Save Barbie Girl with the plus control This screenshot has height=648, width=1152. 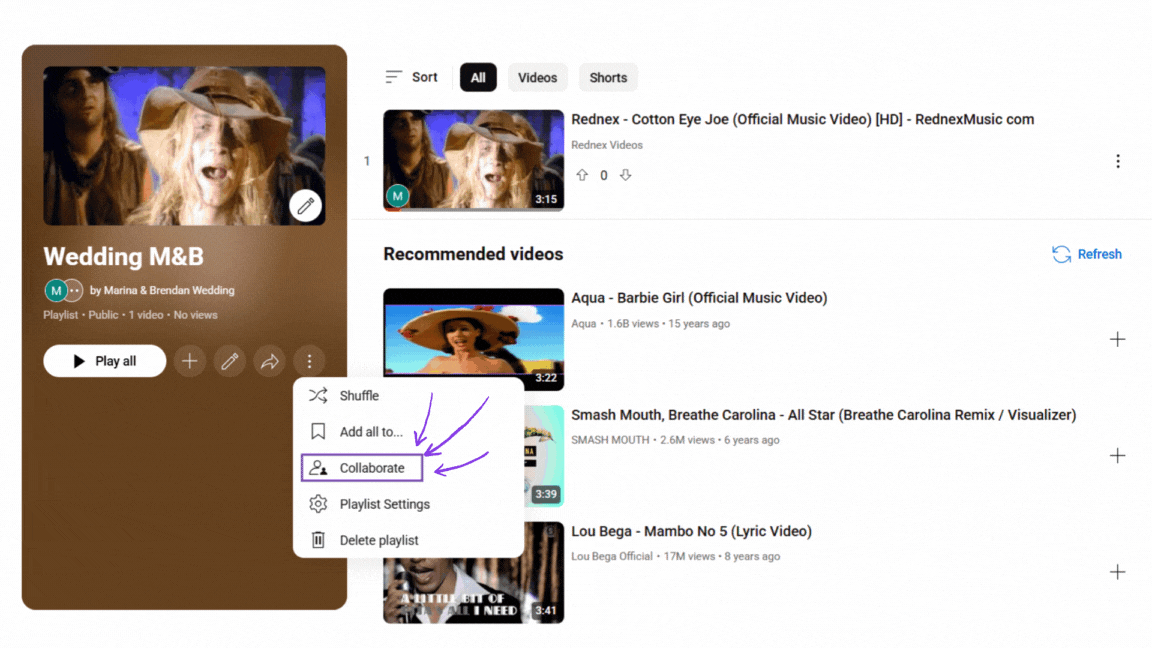[1117, 339]
